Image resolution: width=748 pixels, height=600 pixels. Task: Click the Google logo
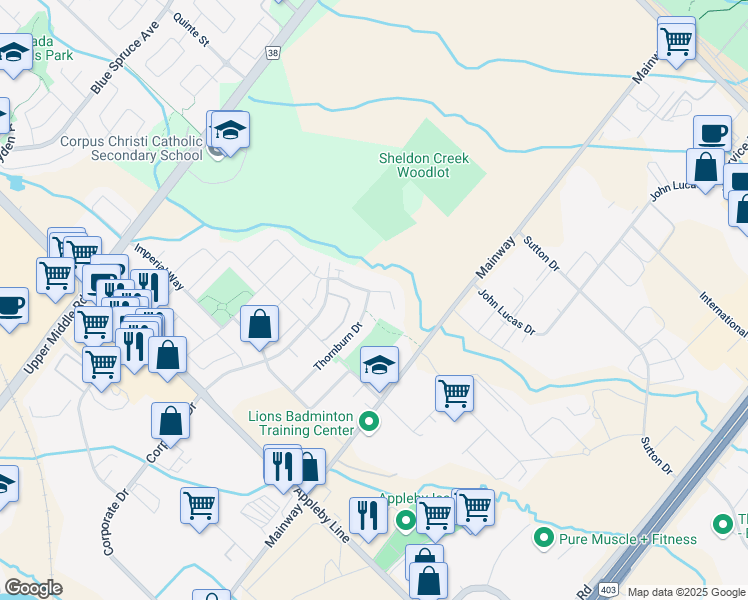point(33,588)
